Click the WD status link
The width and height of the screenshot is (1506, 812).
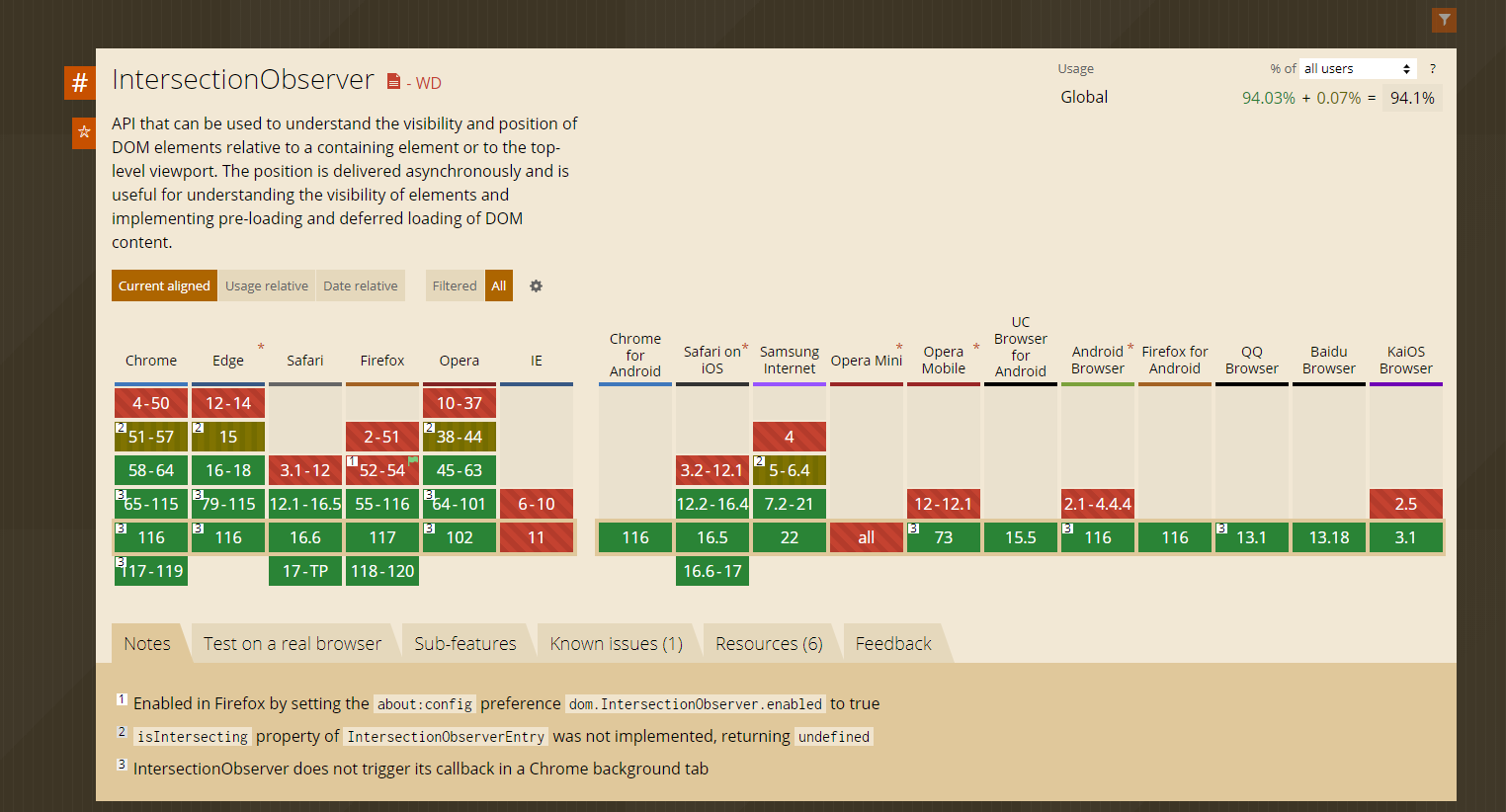[428, 83]
